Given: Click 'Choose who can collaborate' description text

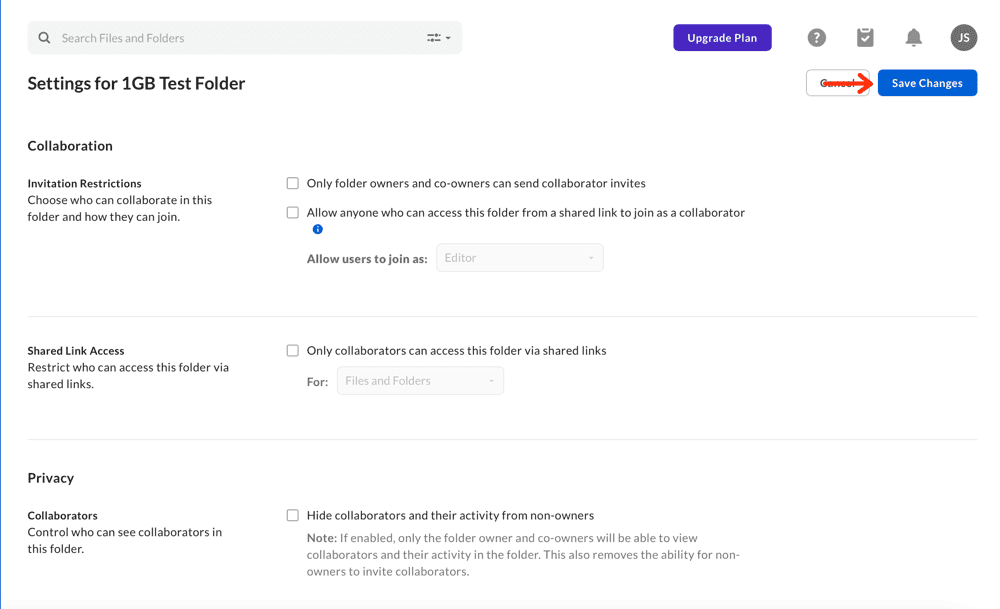Looking at the screenshot, I should point(120,208).
